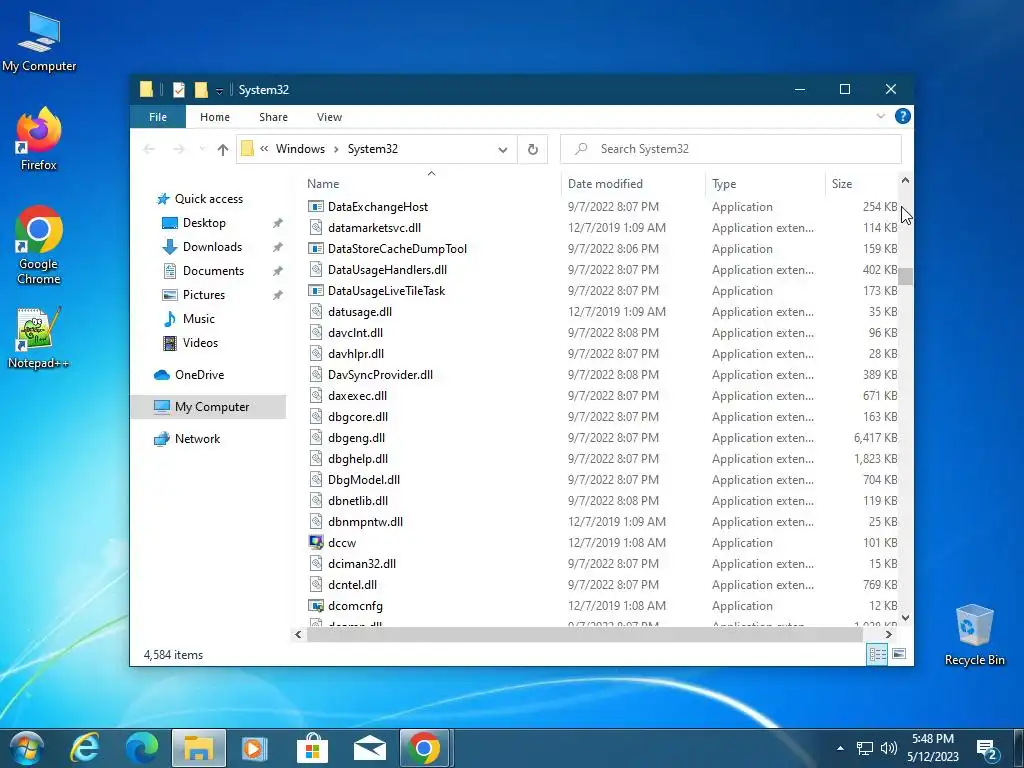Sort by the Size column header
The image size is (1024, 768).
pos(862,184)
